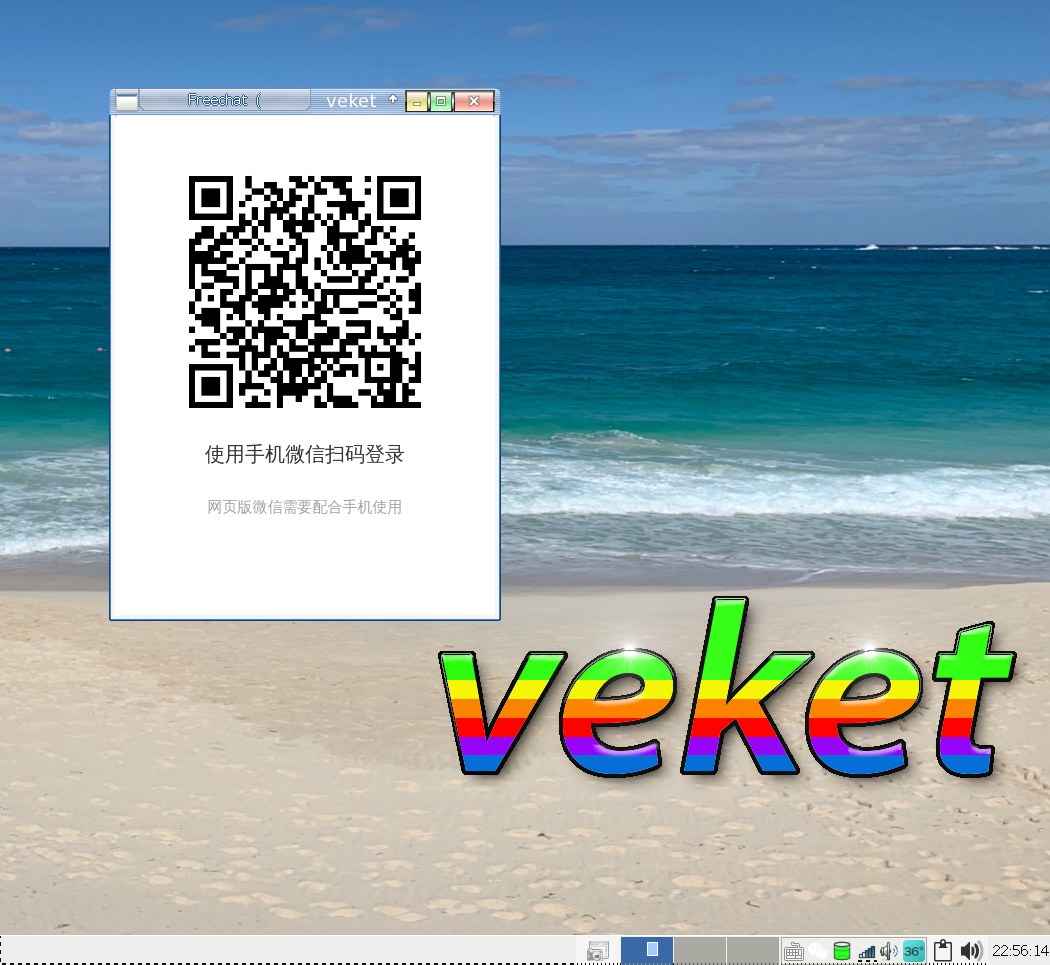This screenshot has height=965, width=1050.
Task: Maximize the Freechat window
Action: pos(441,101)
